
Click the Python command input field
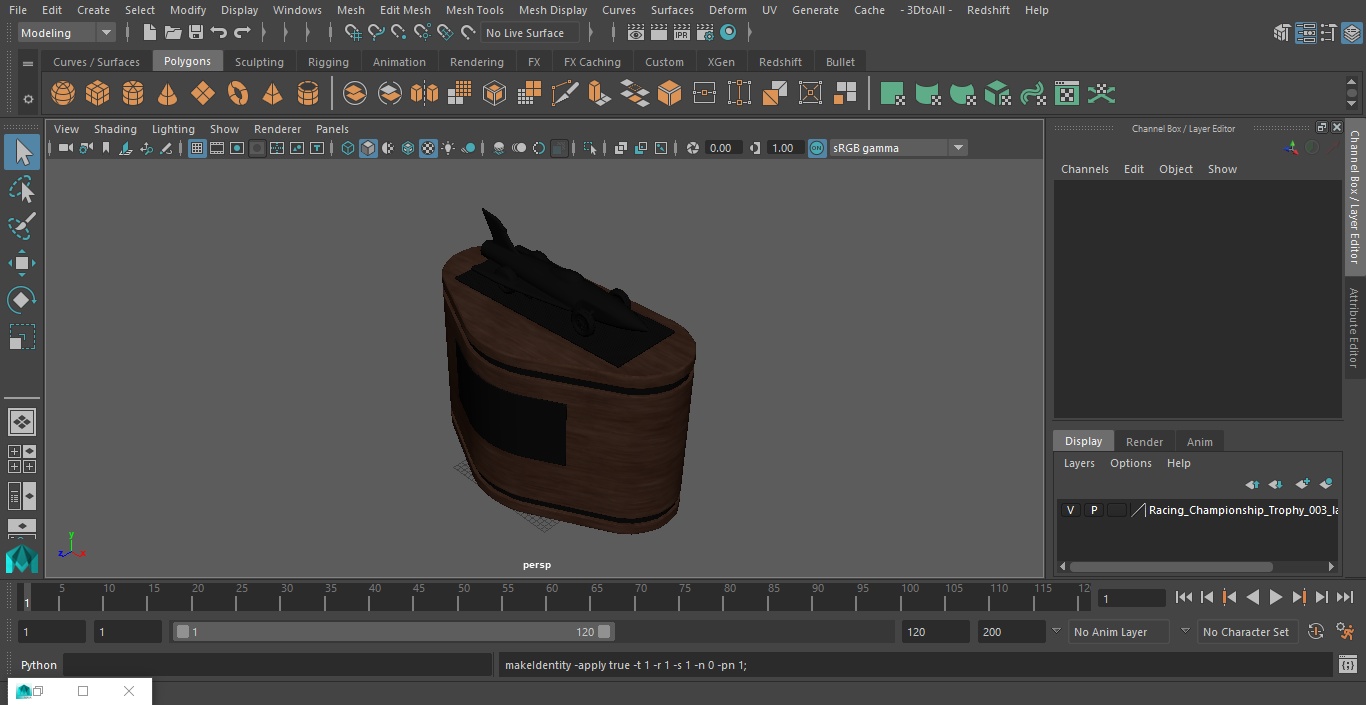click(278, 665)
